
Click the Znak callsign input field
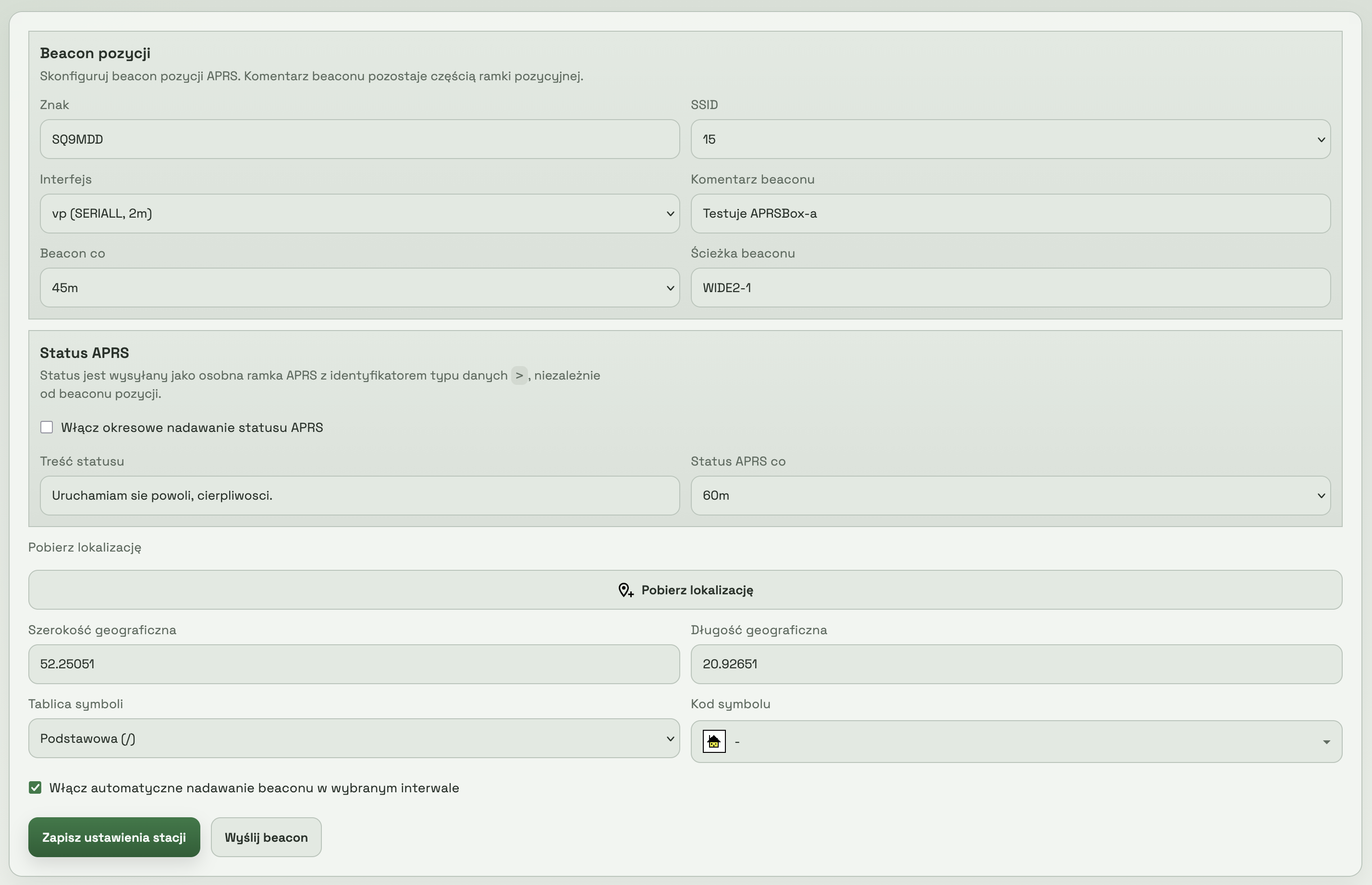pos(359,140)
